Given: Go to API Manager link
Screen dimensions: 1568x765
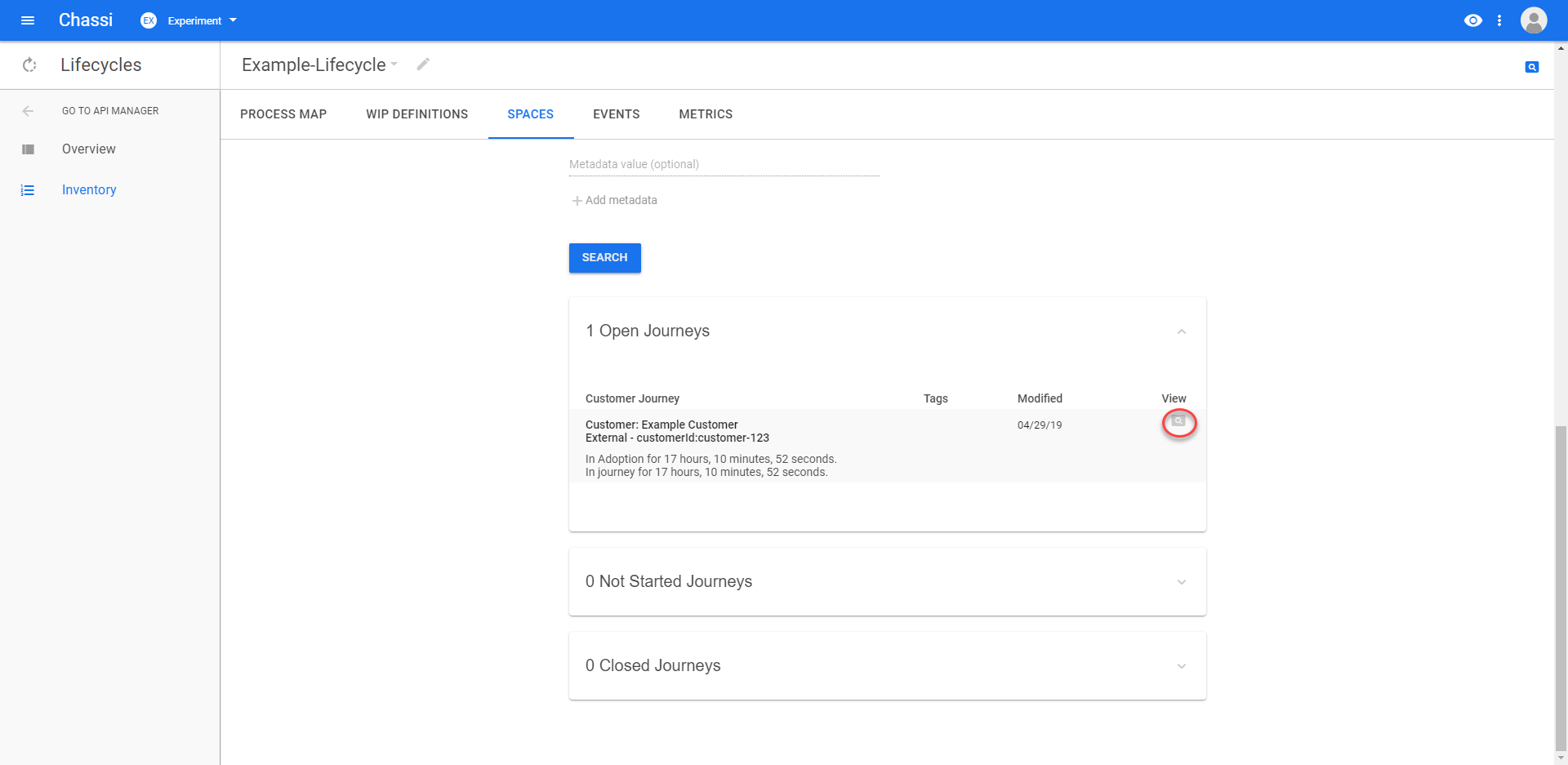Looking at the screenshot, I should (x=110, y=111).
